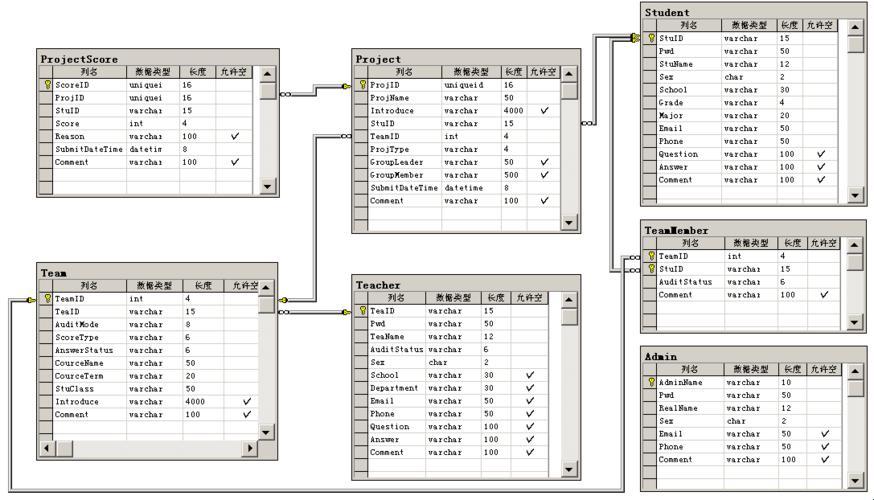Click the 长度 column header in Student table
The width and height of the screenshot is (874, 500).
tap(789, 25)
